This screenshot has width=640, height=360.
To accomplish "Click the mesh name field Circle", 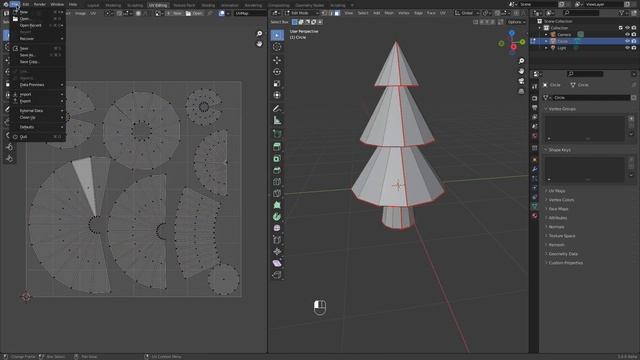I will (x=591, y=98).
